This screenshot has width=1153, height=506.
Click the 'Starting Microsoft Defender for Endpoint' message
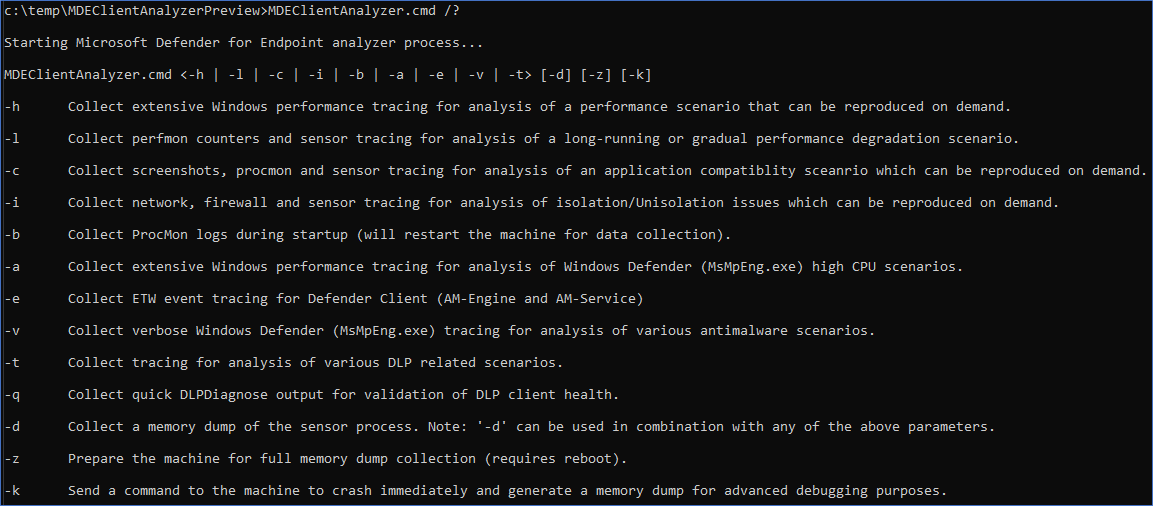click(243, 43)
